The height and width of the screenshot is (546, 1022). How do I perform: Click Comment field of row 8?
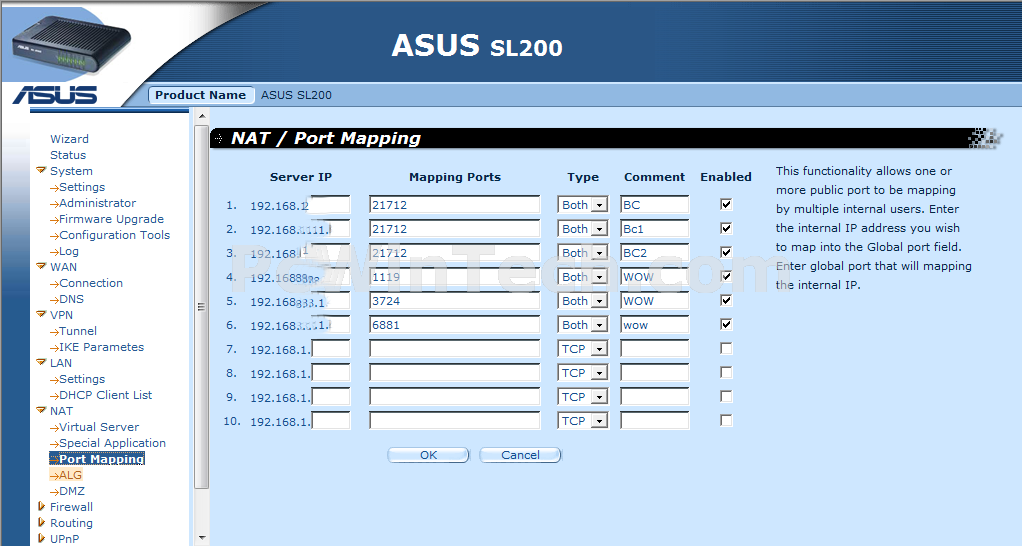click(x=654, y=373)
